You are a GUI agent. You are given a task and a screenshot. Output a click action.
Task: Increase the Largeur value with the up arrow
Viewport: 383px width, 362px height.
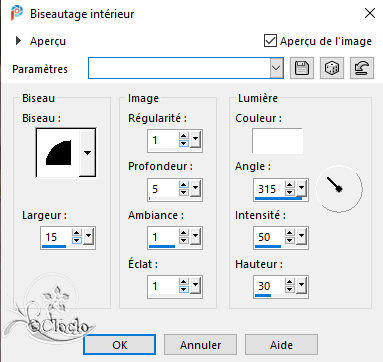pos(77,233)
